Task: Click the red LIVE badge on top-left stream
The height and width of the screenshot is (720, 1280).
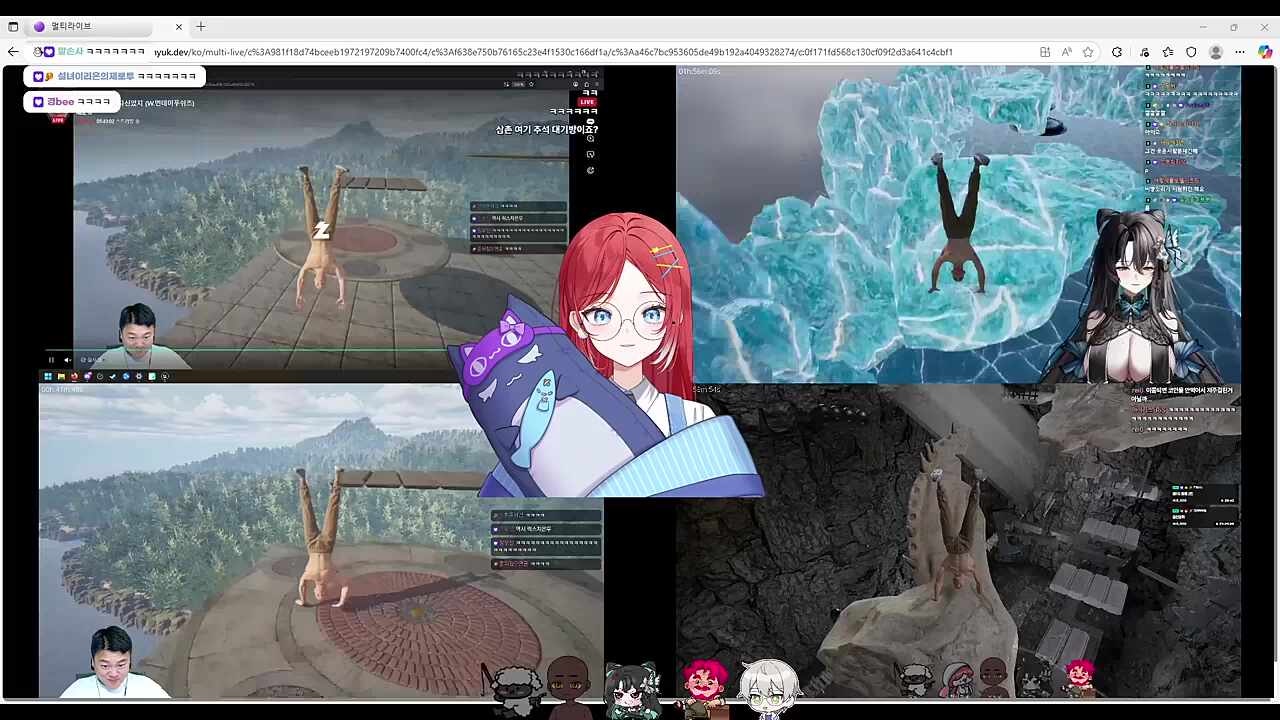Action: pyautogui.click(x=587, y=102)
